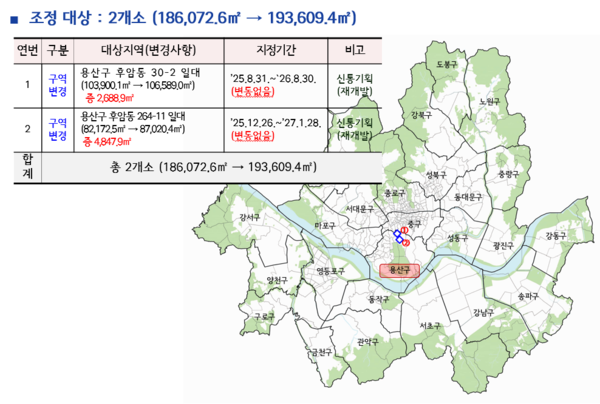Select the '합계' row label
The image size is (600, 404).
(x=28, y=167)
